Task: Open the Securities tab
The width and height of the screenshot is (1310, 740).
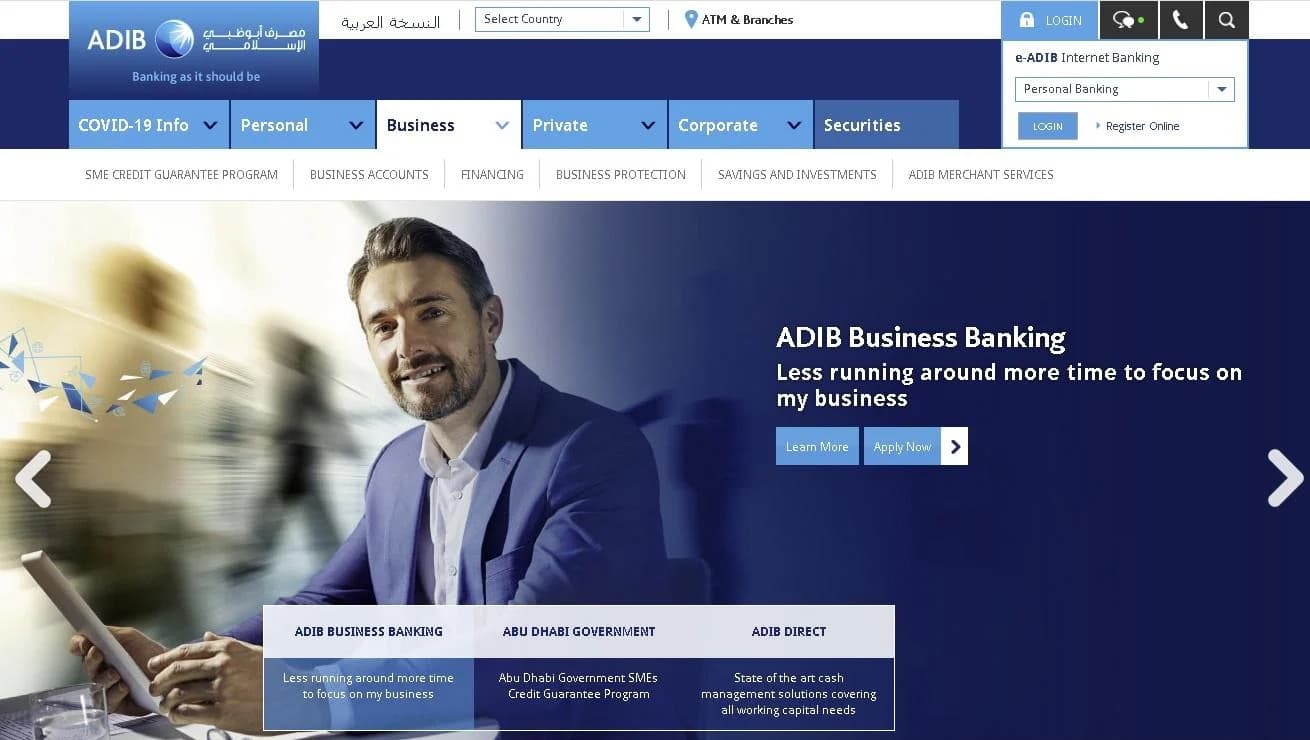Action: click(x=886, y=125)
